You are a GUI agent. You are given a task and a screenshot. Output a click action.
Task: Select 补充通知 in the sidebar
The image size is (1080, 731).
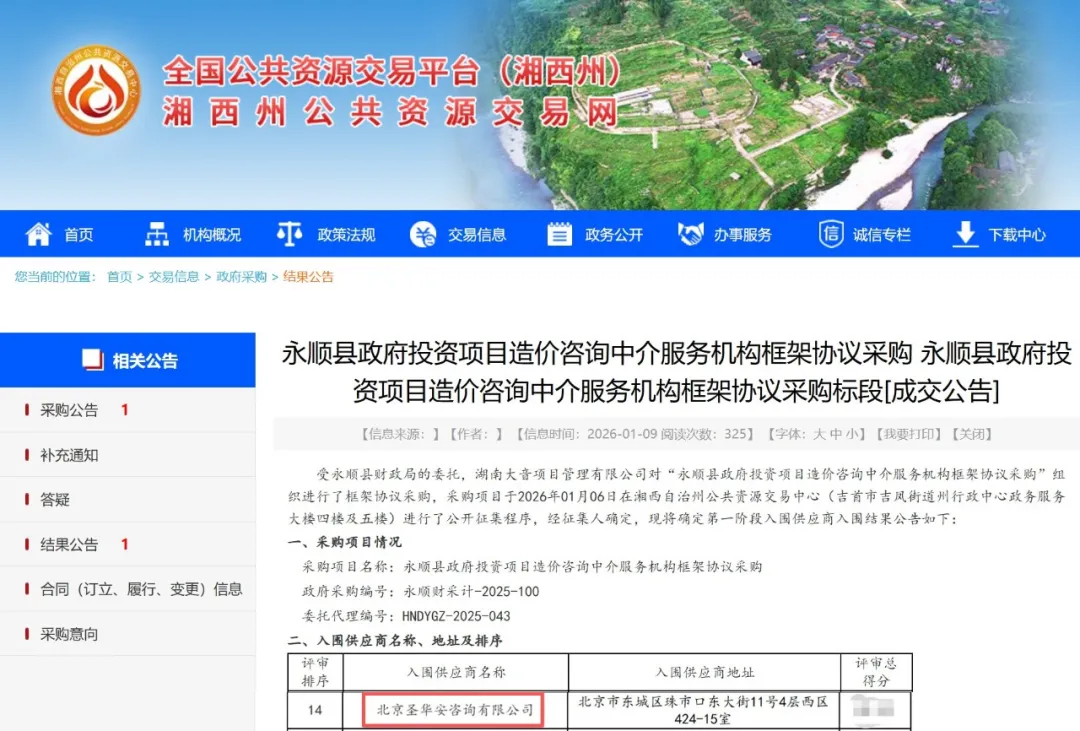tap(69, 455)
